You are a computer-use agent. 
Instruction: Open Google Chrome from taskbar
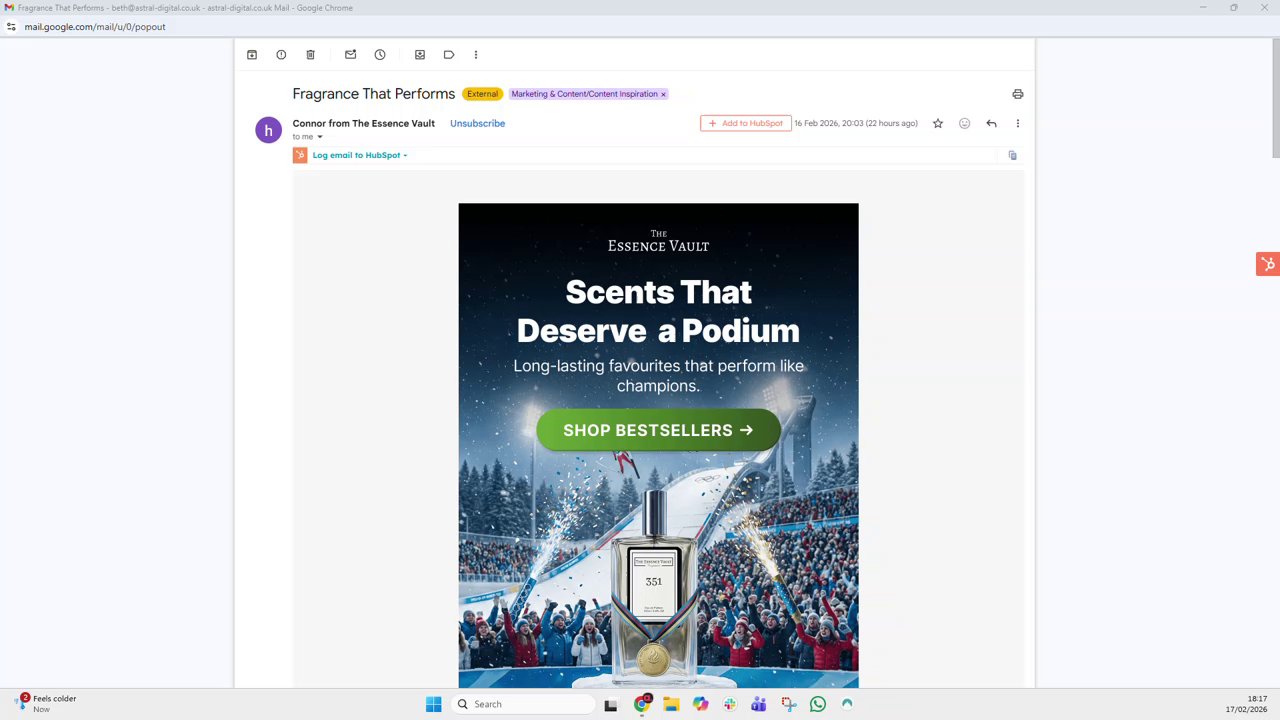(x=642, y=704)
